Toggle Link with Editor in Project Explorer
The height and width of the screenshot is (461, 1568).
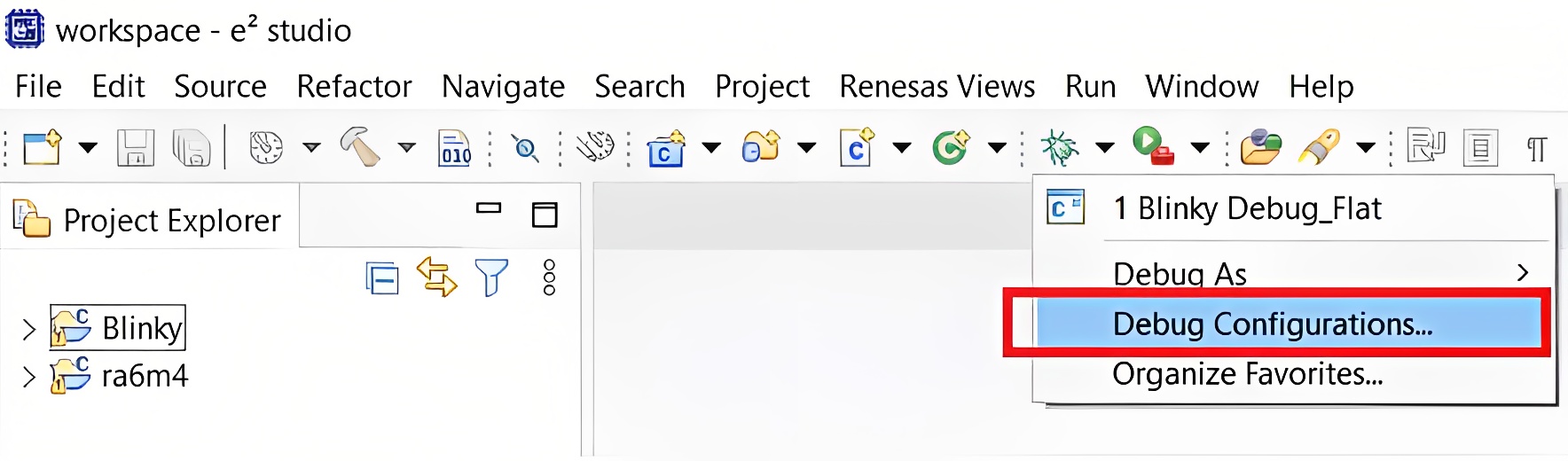[x=436, y=277]
